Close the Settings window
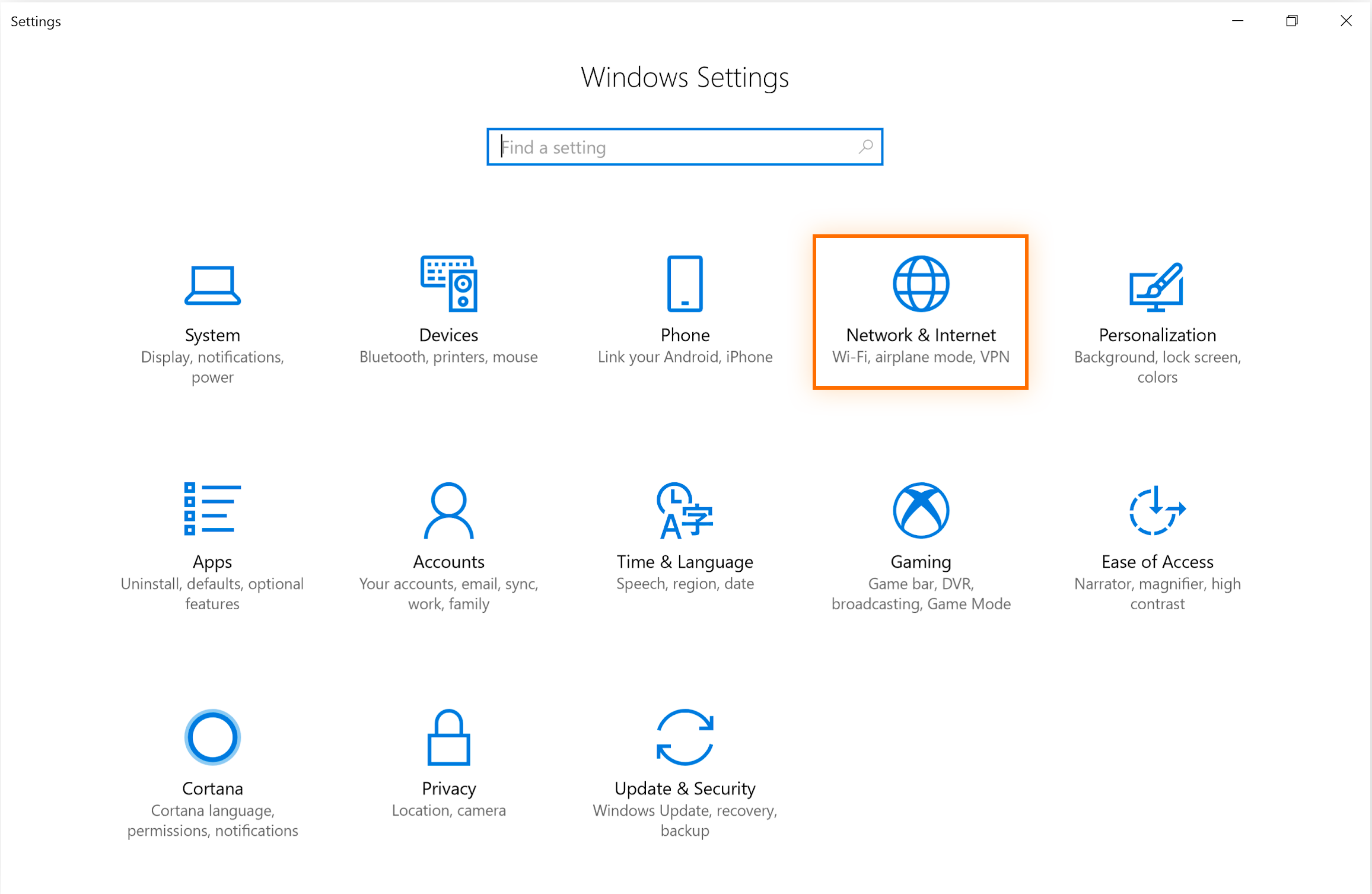This screenshot has width=1372, height=894. point(1346,21)
